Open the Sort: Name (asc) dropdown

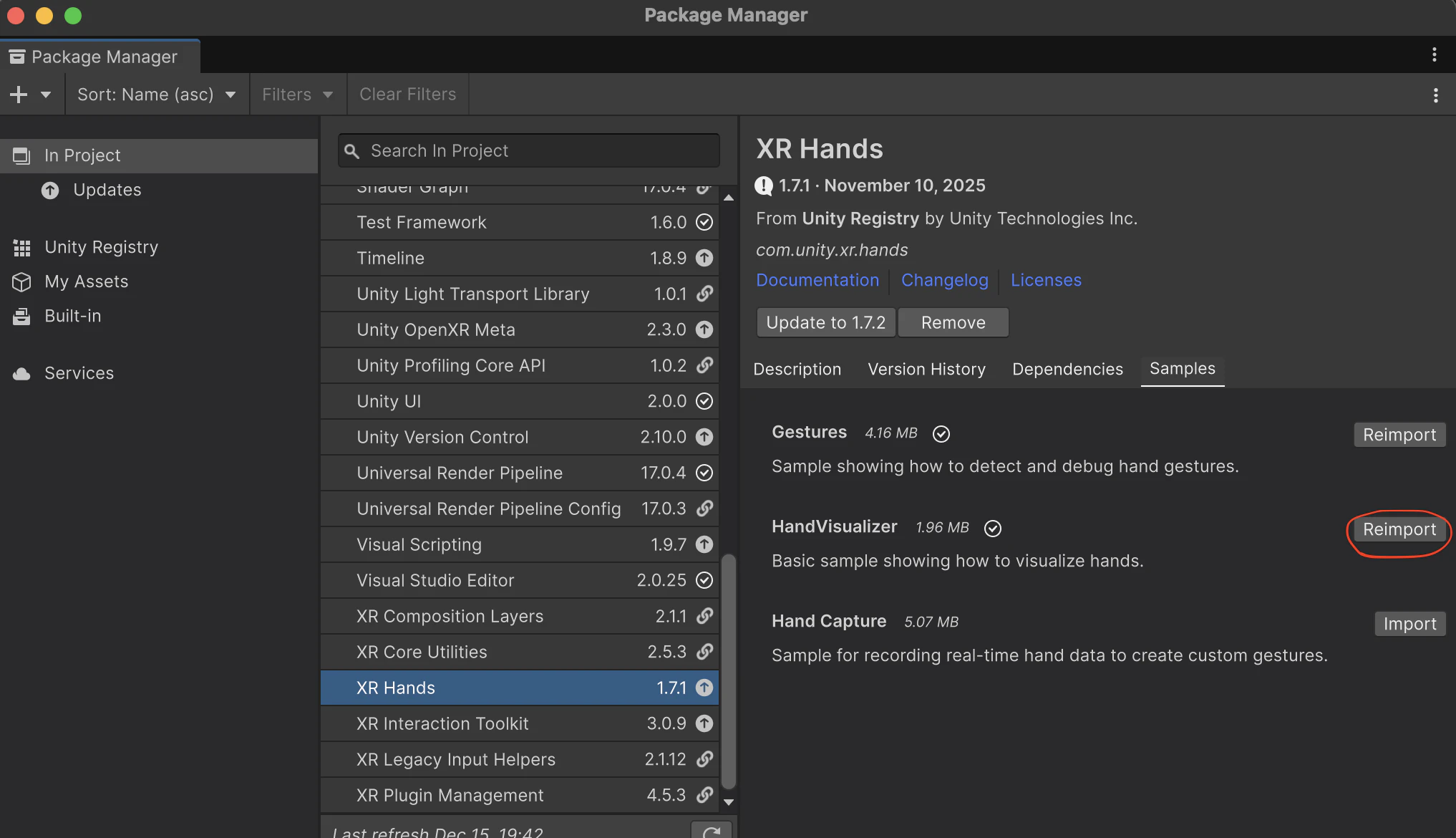pos(157,95)
